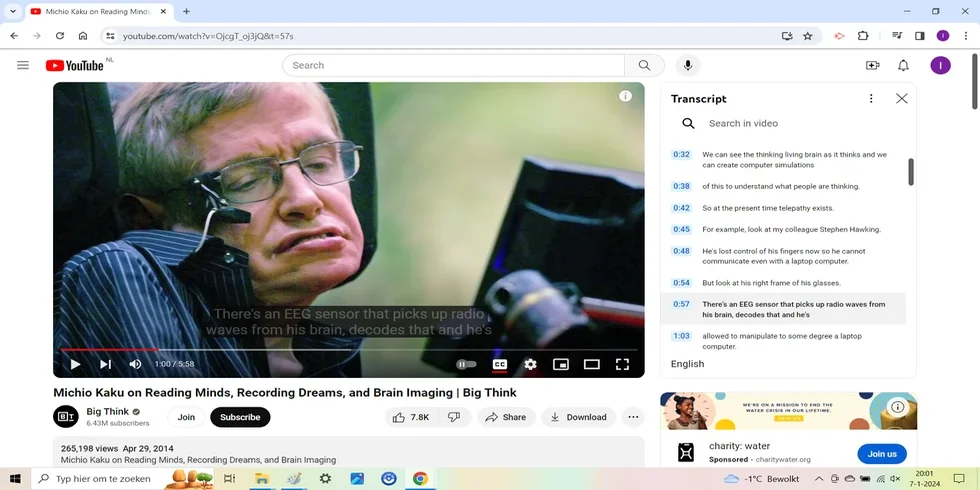Viewport: 980px width, 490px height.
Task: Subscribe to Big Think channel
Action: pos(240,417)
